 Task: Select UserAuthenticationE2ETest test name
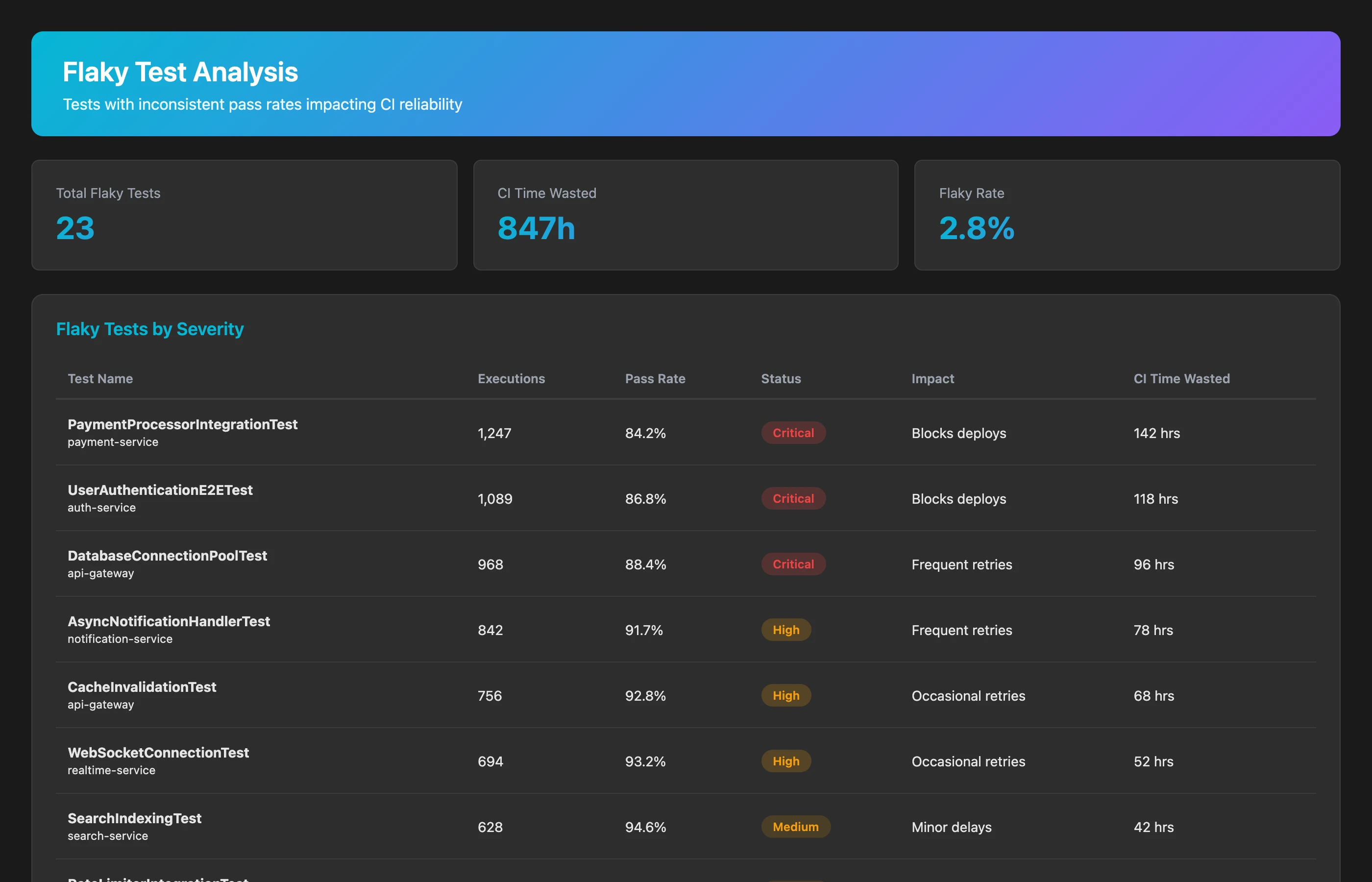click(x=160, y=490)
